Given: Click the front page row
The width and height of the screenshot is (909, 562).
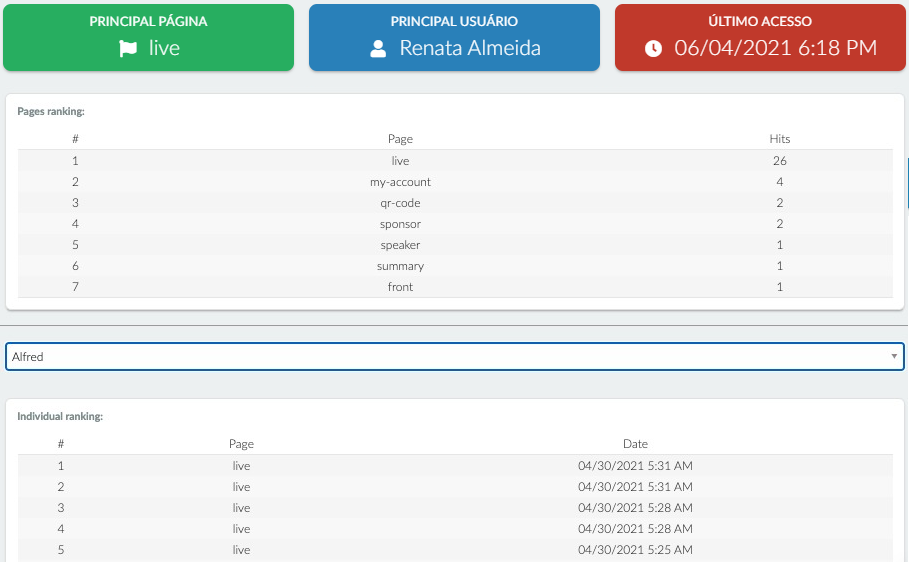Looking at the screenshot, I should [x=455, y=287].
